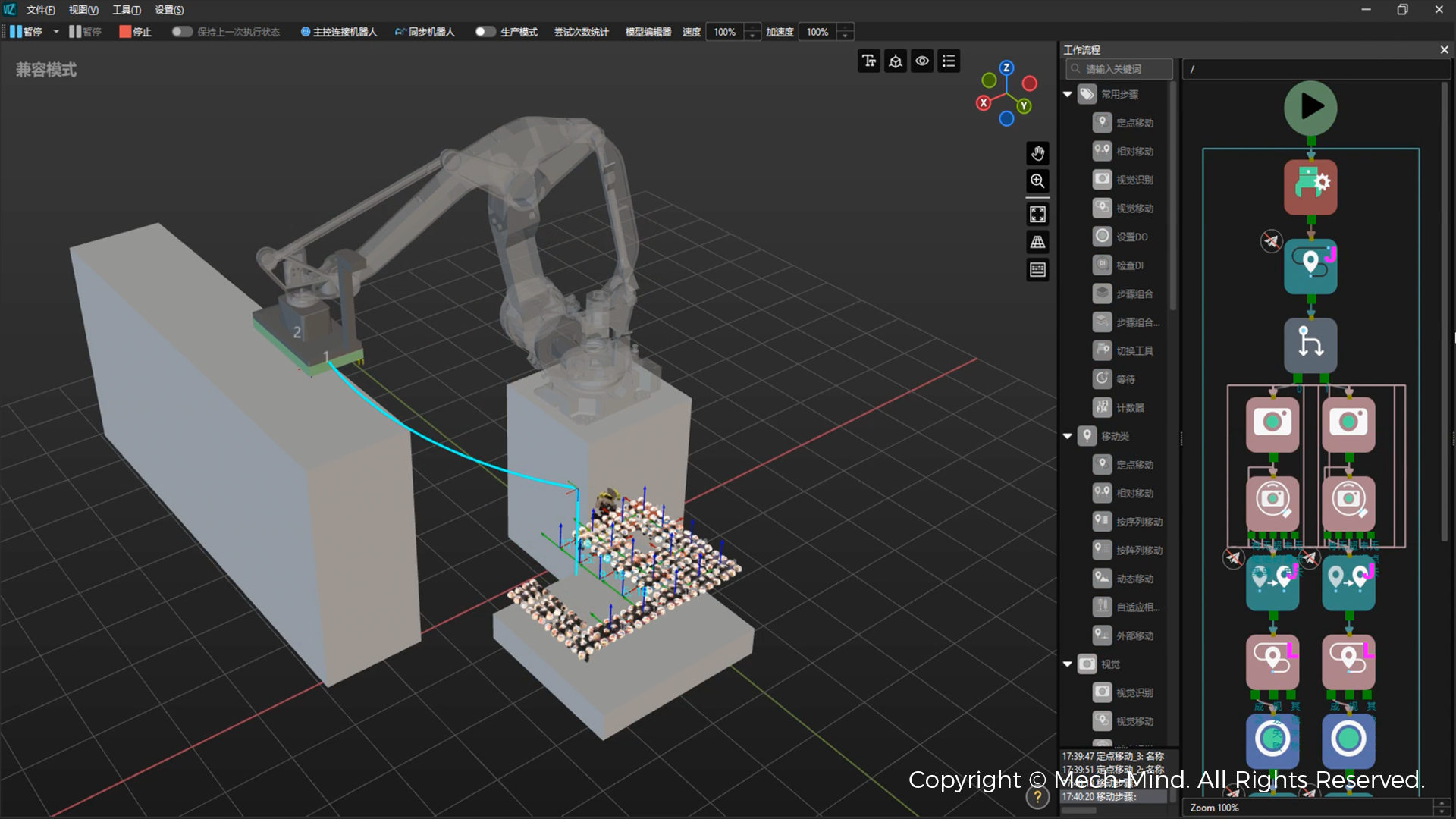1456x819 pixels.
Task: Collapse the 移动类 tree group
Action: pyautogui.click(x=1068, y=436)
